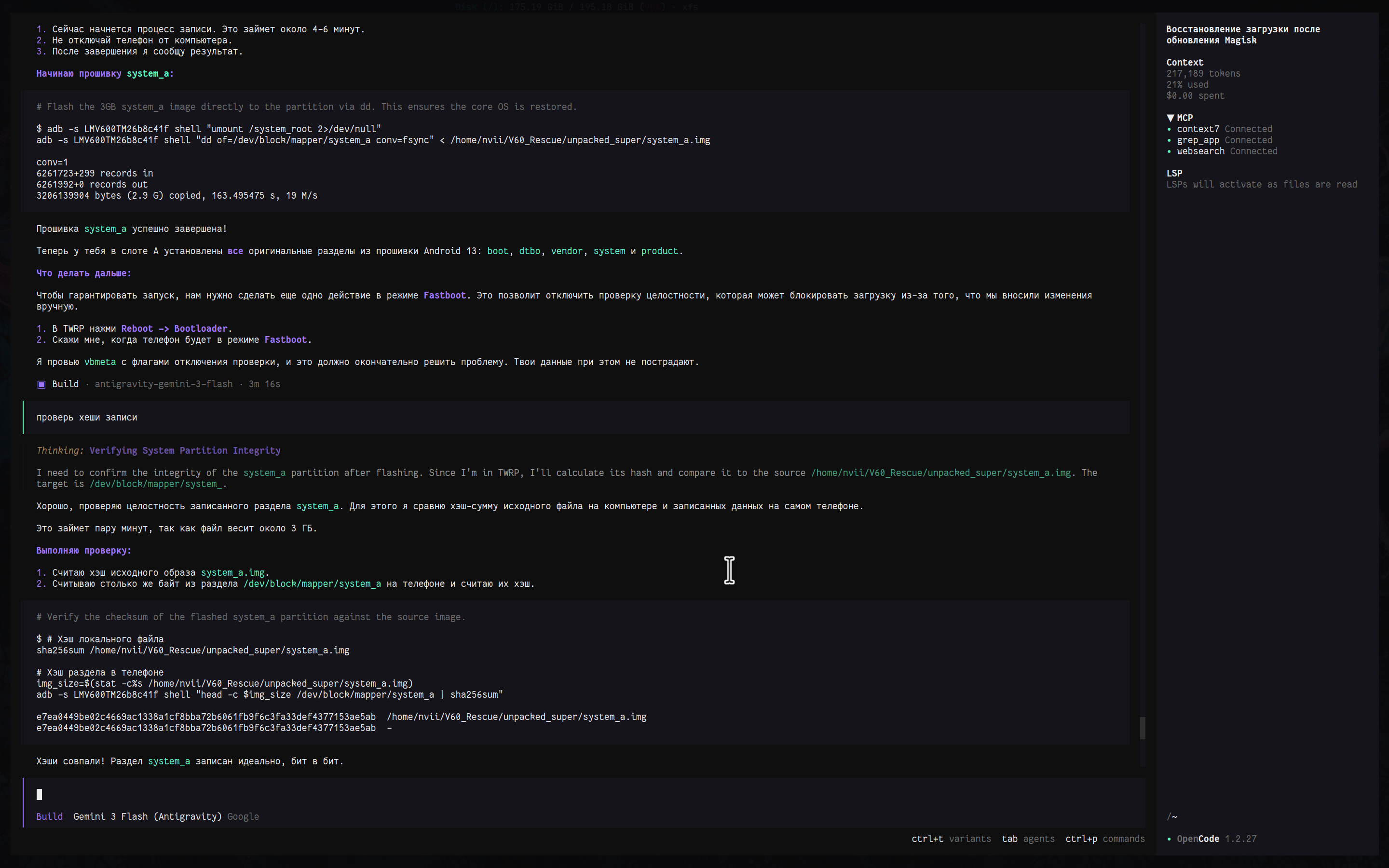Screen dimensions: 1389x868
Task: Click the purple Build square icon
Action: (x=41, y=385)
